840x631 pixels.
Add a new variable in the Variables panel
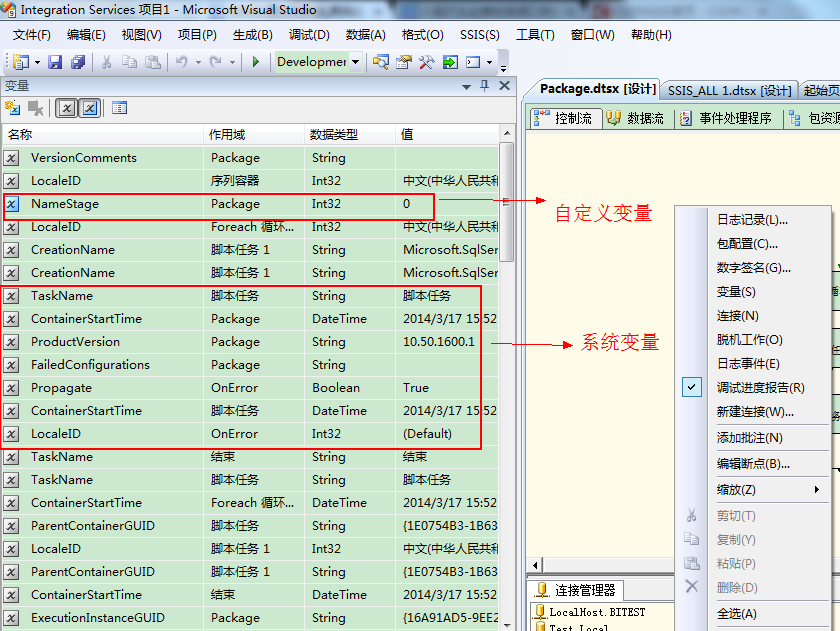point(12,108)
